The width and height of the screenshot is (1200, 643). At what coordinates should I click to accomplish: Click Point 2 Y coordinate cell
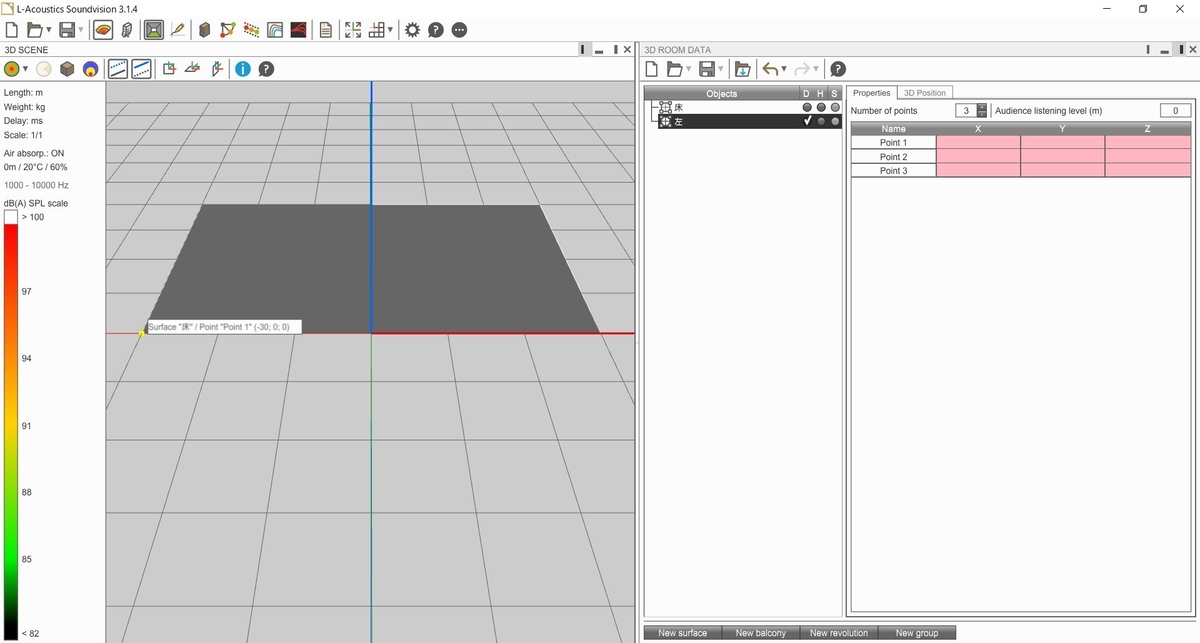click(1062, 157)
